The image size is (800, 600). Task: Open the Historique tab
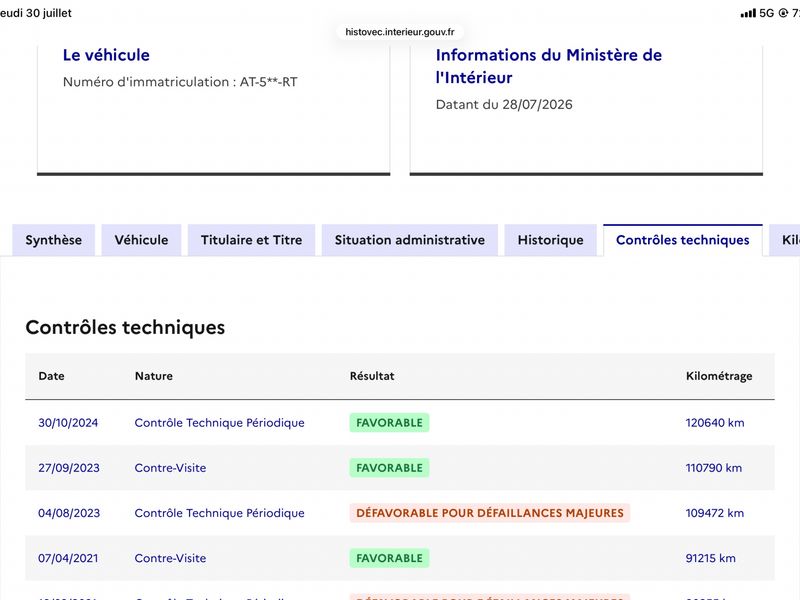(551, 240)
